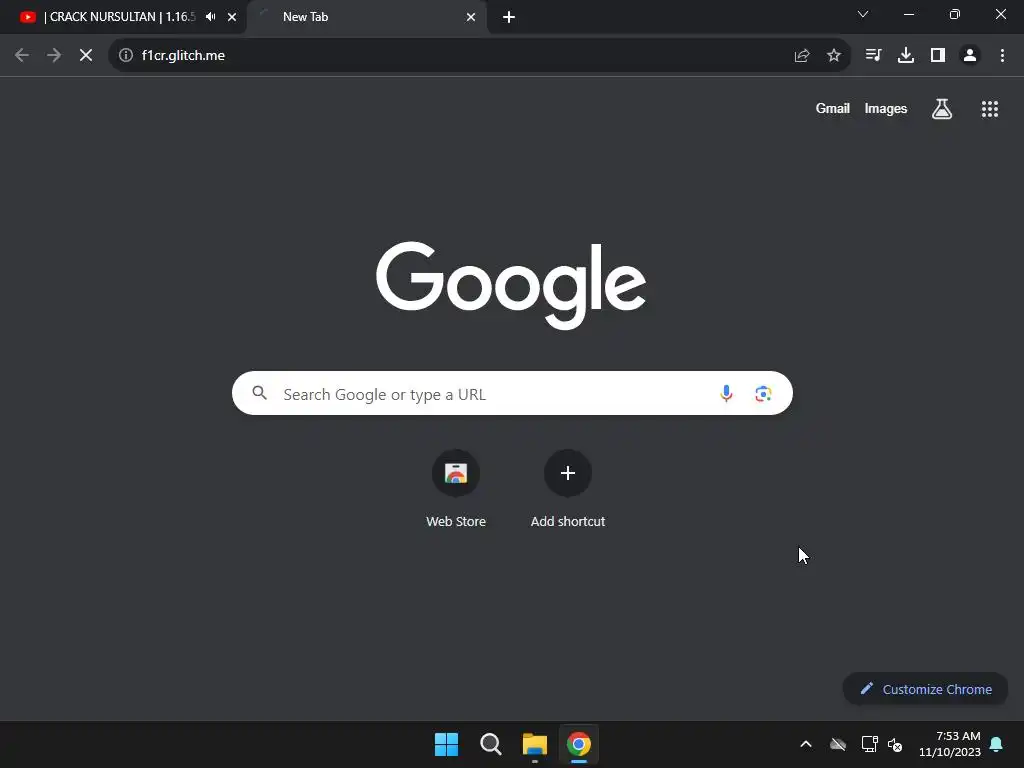Show the side panel
The height and width of the screenshot is (768, 1024).
[938, 56]
